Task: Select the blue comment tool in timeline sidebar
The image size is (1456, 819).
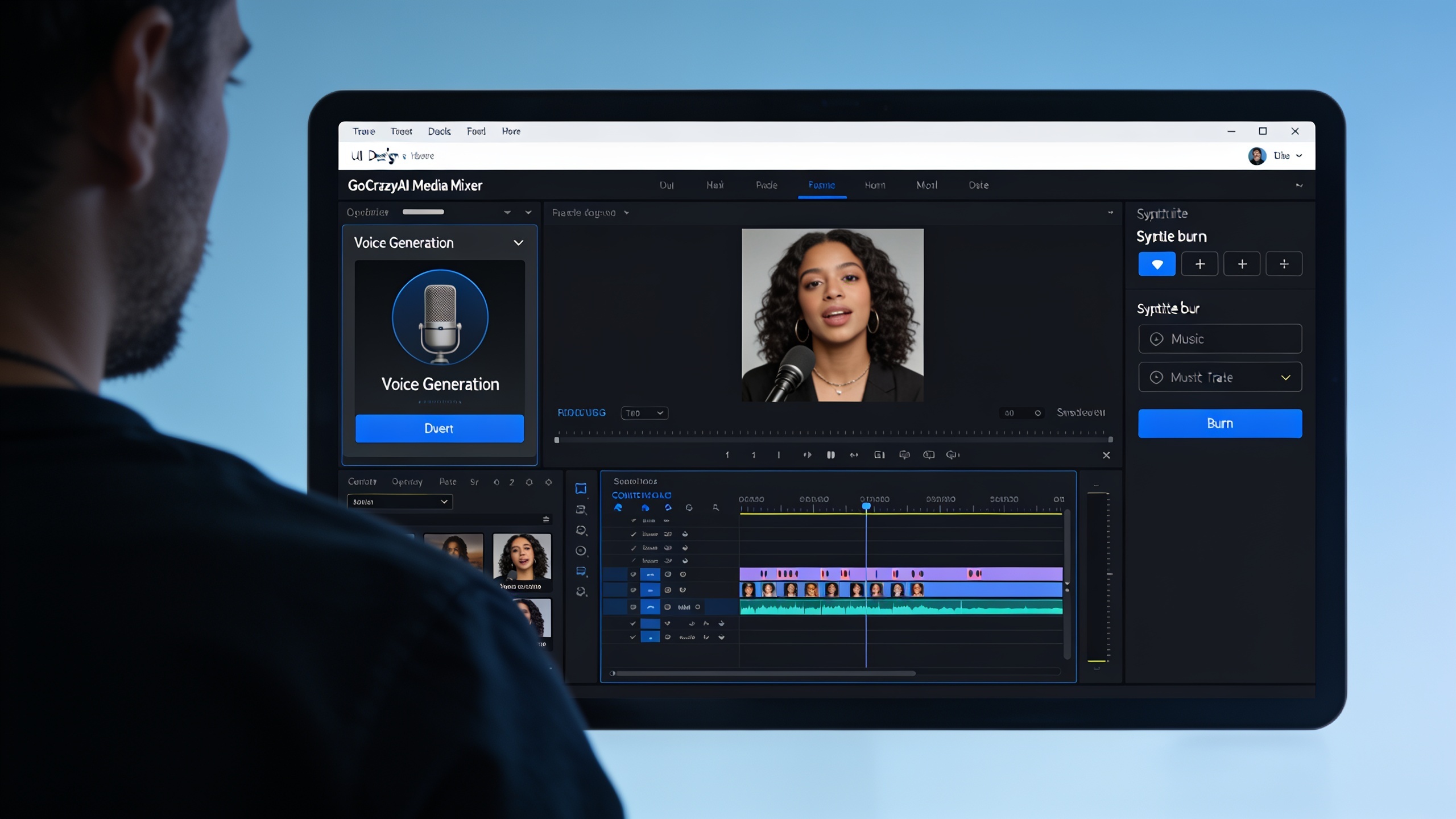Action: (x=581, y=571)
